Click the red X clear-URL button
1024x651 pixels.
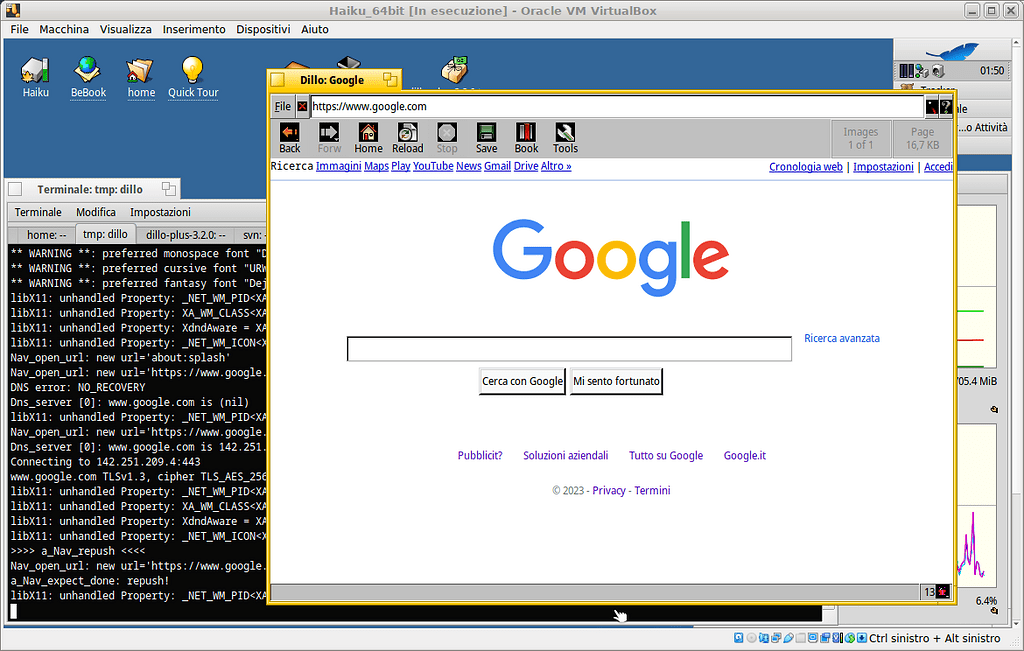pos(302,106)
